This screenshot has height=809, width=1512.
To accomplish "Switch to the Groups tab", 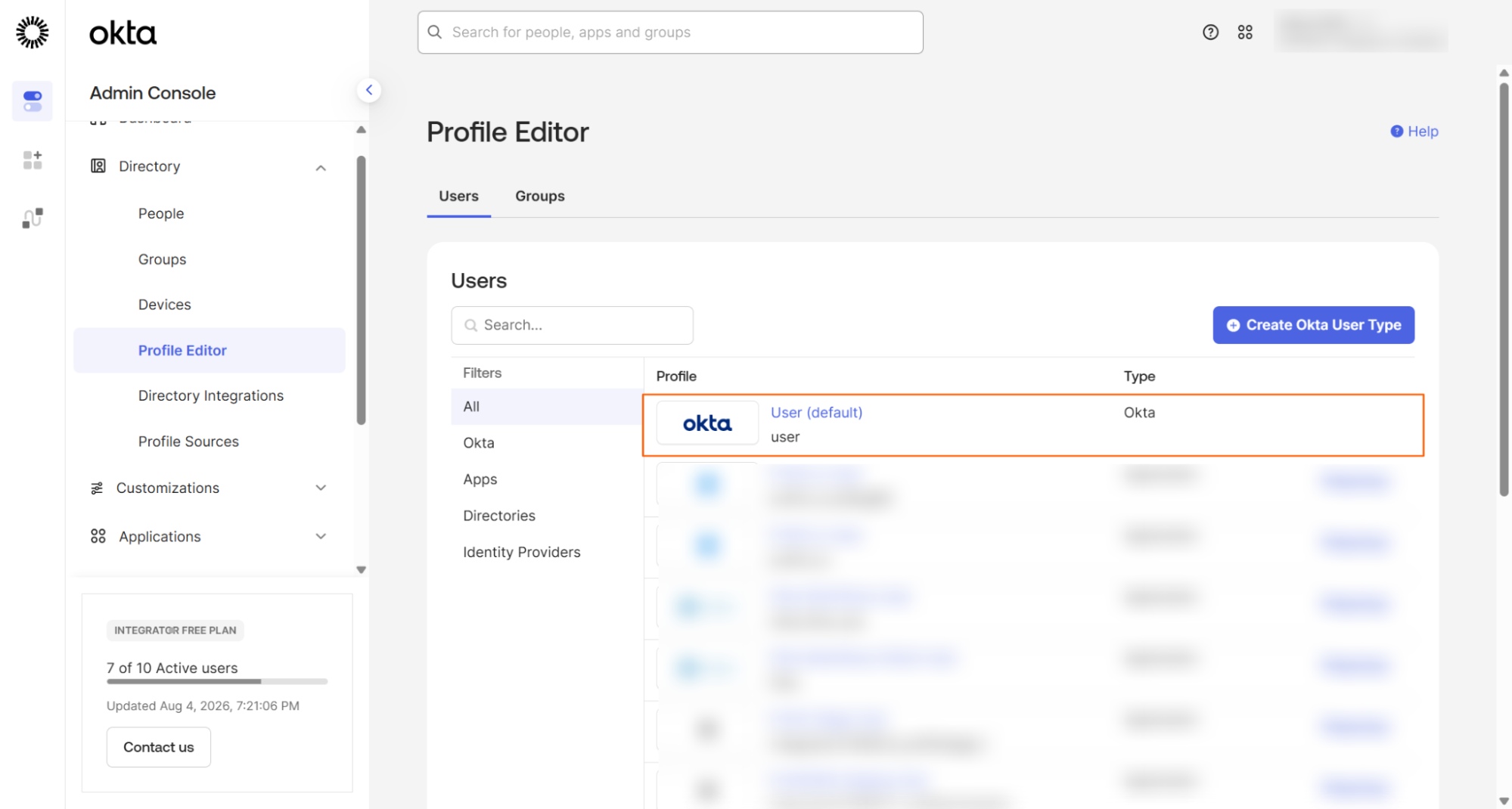I will coord(540,196).
